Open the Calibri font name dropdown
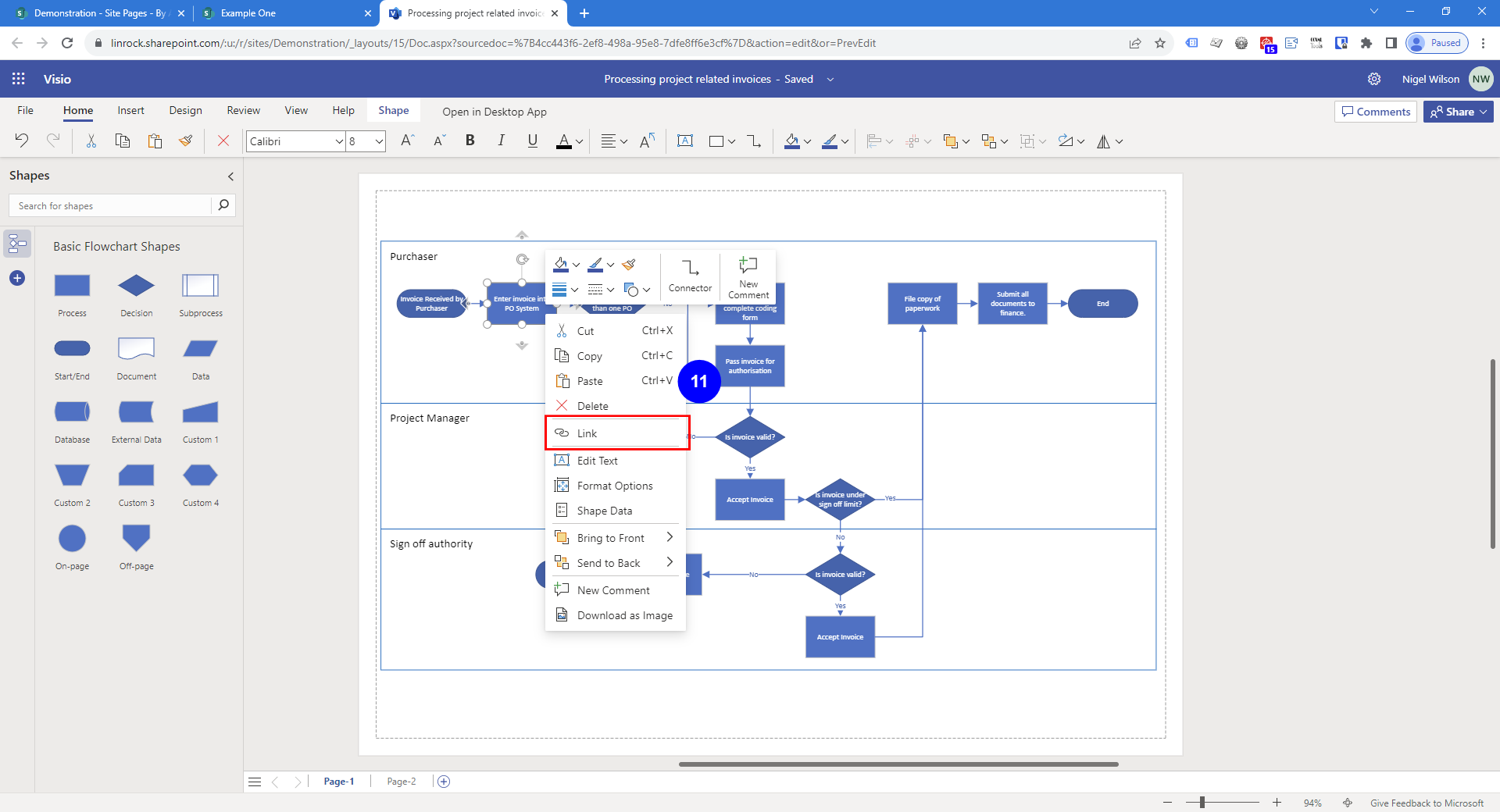This screenshot has width=1500, height=812. tap(339, 141)
